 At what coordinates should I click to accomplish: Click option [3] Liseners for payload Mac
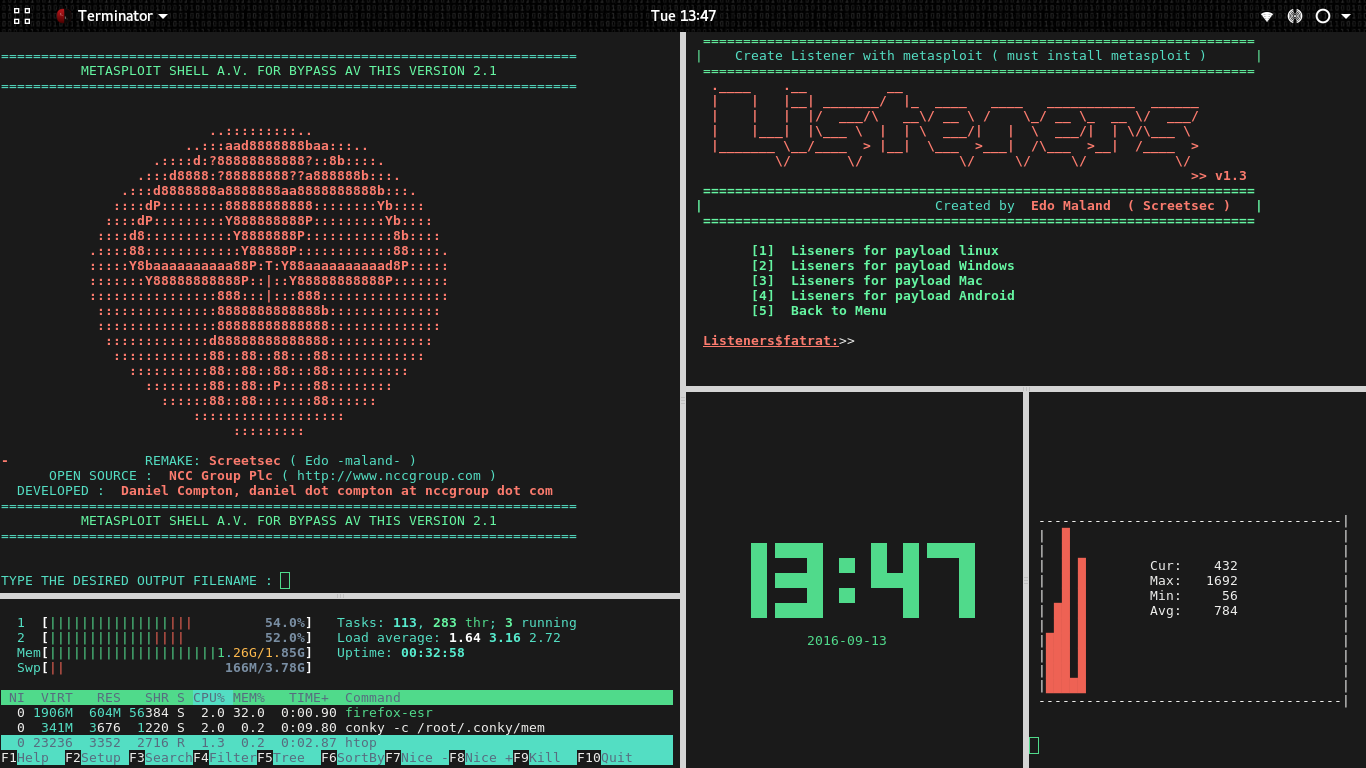[x=867, y=281]
